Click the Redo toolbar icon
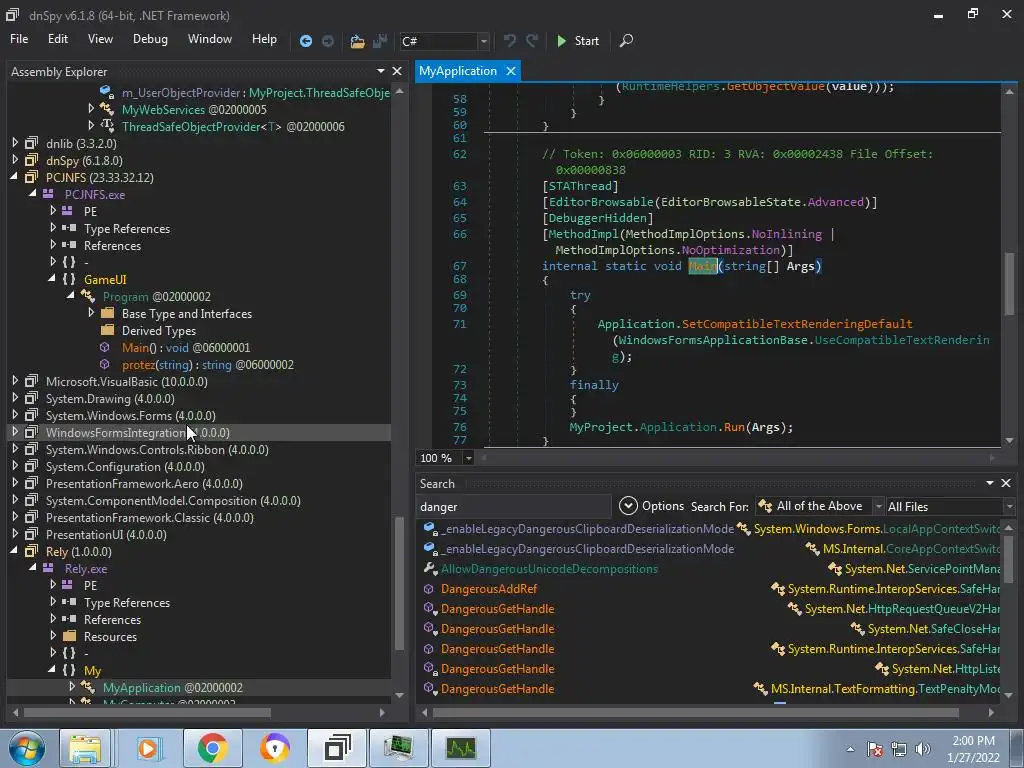Viewport: 1024px width, 768px height. 532,40
